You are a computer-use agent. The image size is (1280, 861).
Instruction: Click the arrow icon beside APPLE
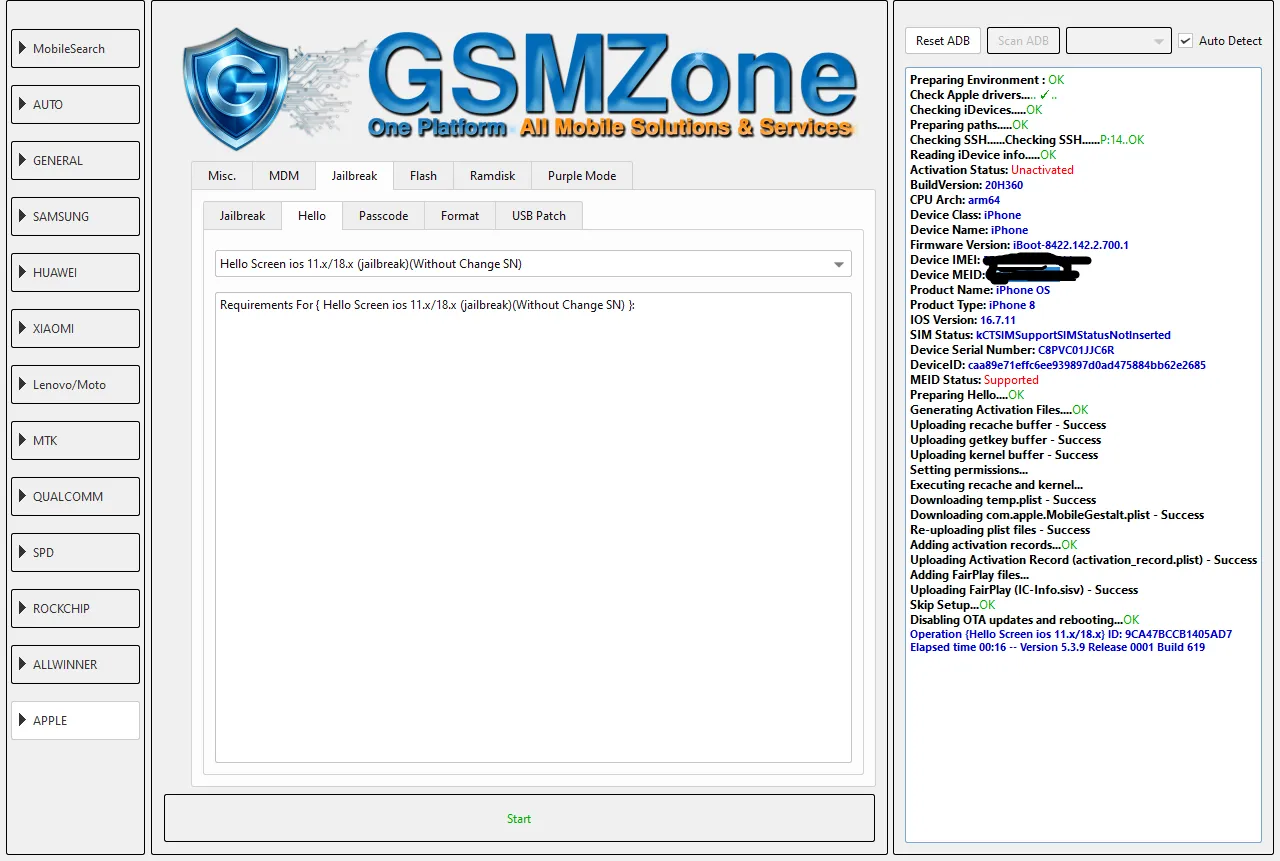click(23, 721)
